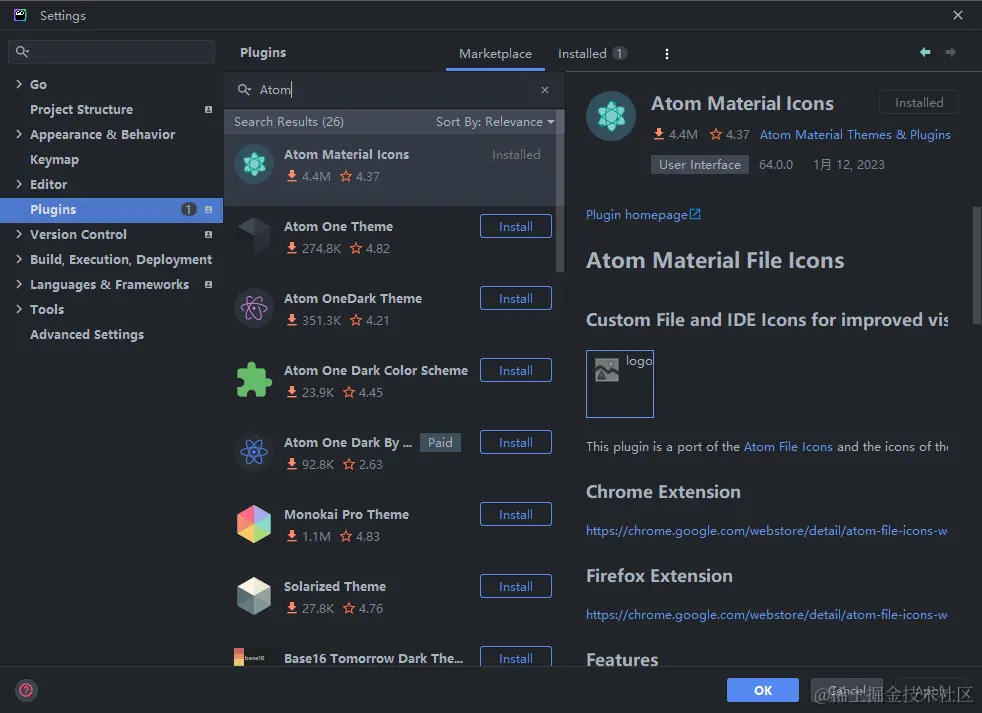The width and height of the screenshot is (982, 713).
Task: Click the Atom Material Icons plugin icon
Action: click(253, 163)
